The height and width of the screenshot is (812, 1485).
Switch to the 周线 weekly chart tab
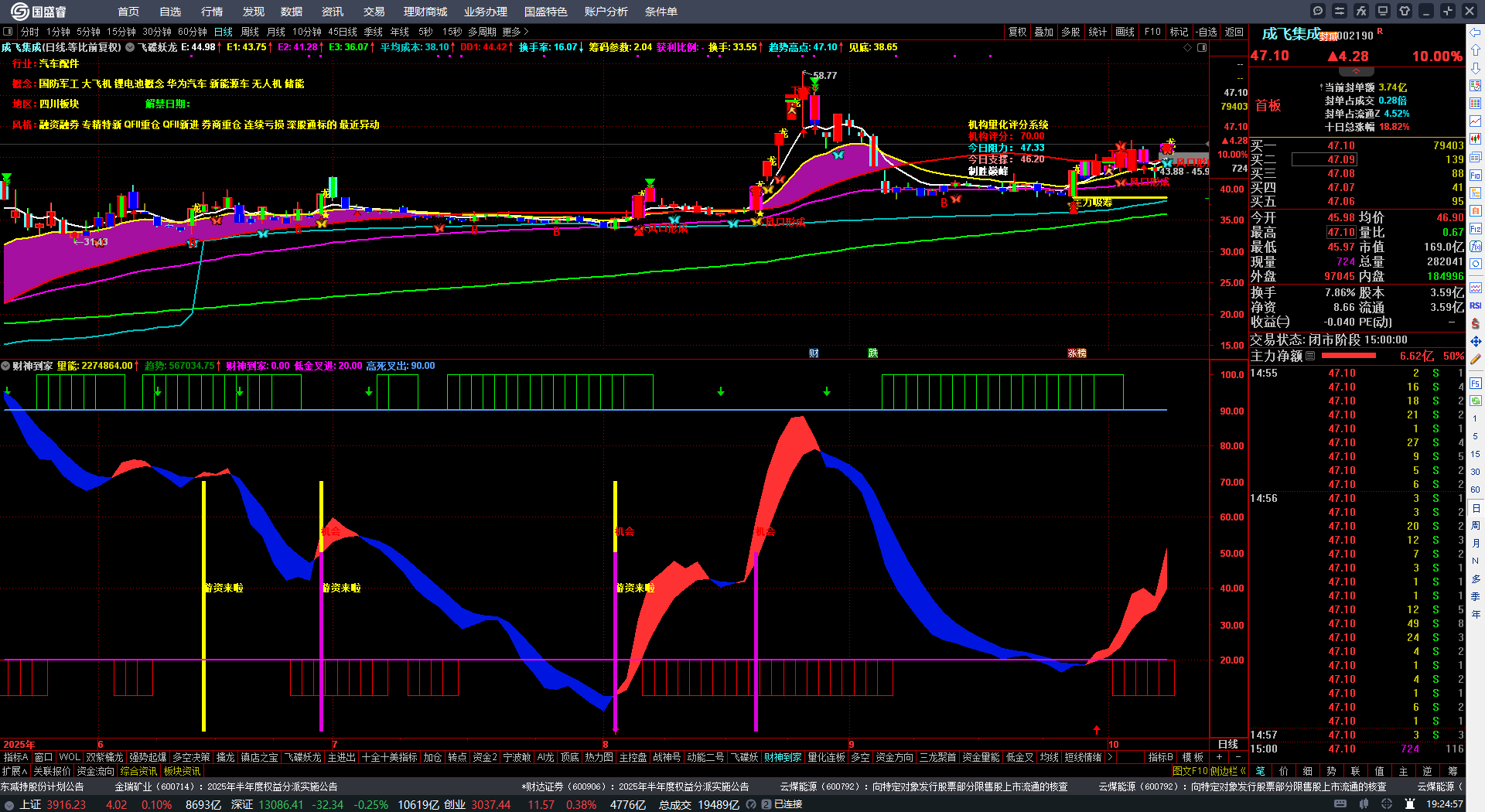(250, 32)
